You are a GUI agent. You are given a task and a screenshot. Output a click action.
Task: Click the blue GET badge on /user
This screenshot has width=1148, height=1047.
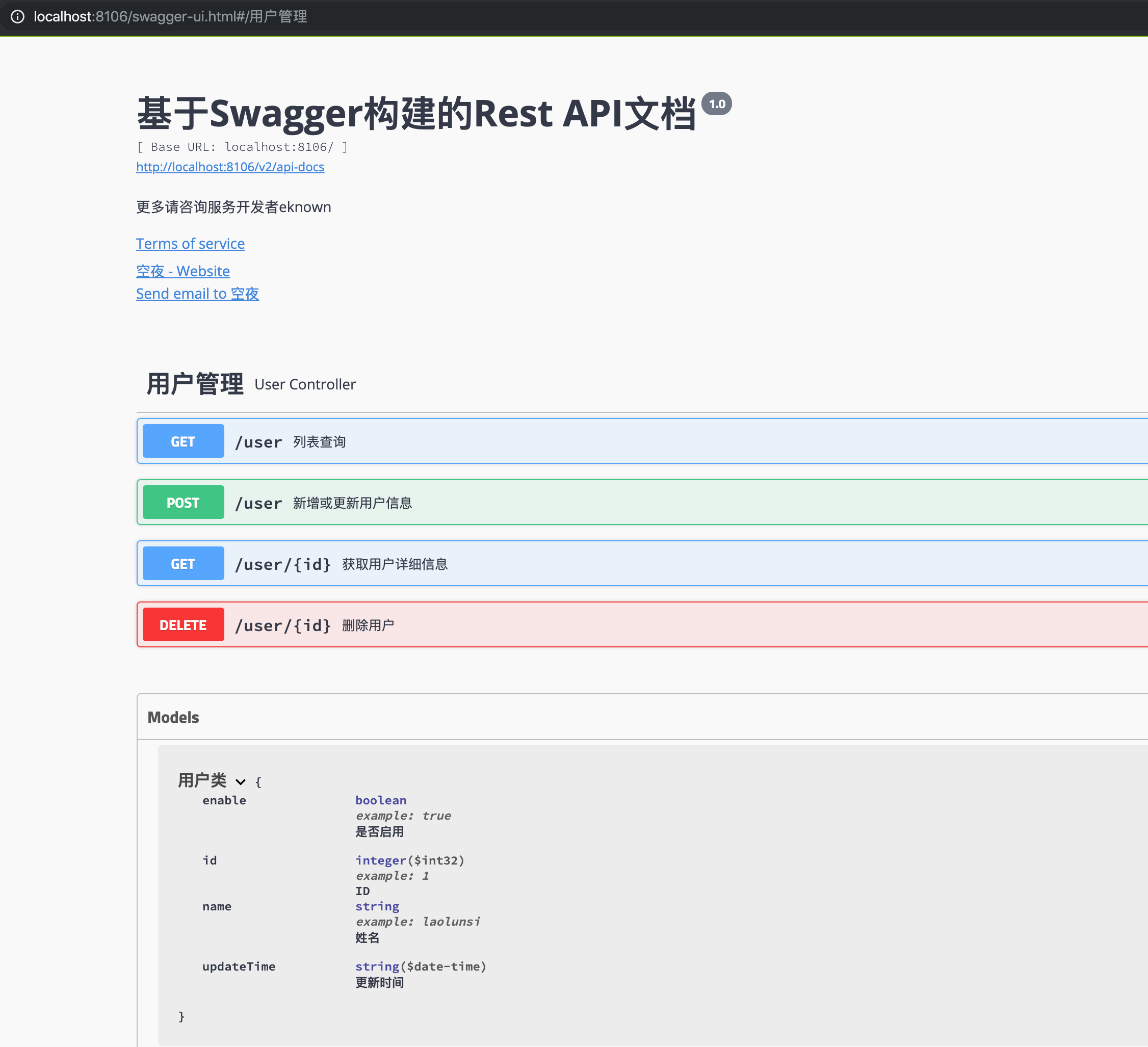[183, 440]
